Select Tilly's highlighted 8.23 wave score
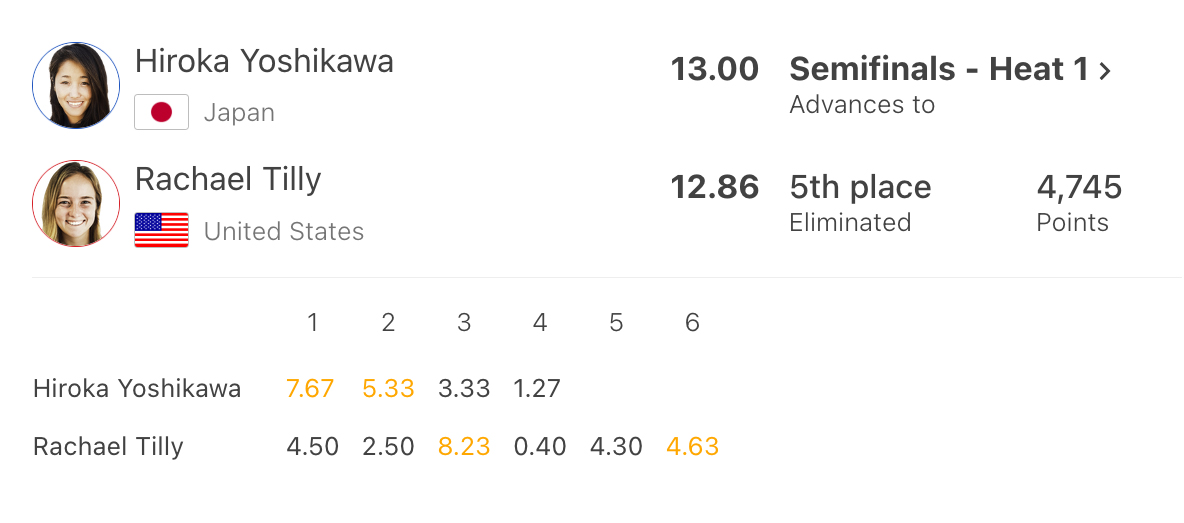The width and height of the screenshot is (1184, 523). (464, 446)
